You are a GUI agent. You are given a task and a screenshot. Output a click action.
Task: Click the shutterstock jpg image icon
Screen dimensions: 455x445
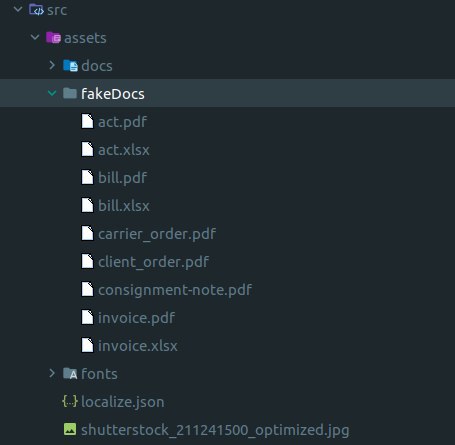click(x=70, y=429)
